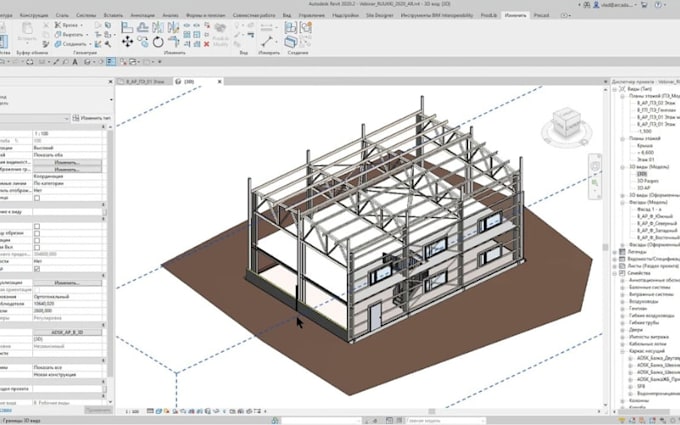Click the 3D view horizontal scrollbar
Image resolution: width=680 pixels, height=425 pixels.
pos(432,411)
